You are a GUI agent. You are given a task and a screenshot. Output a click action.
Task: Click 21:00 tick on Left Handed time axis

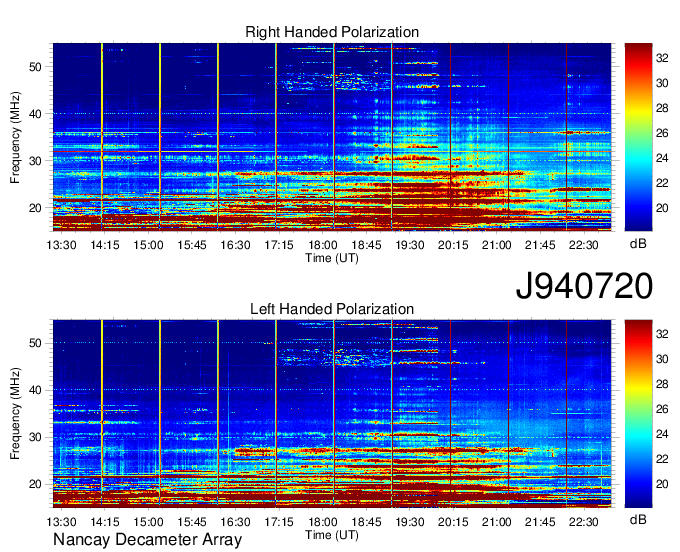[497, 522]
